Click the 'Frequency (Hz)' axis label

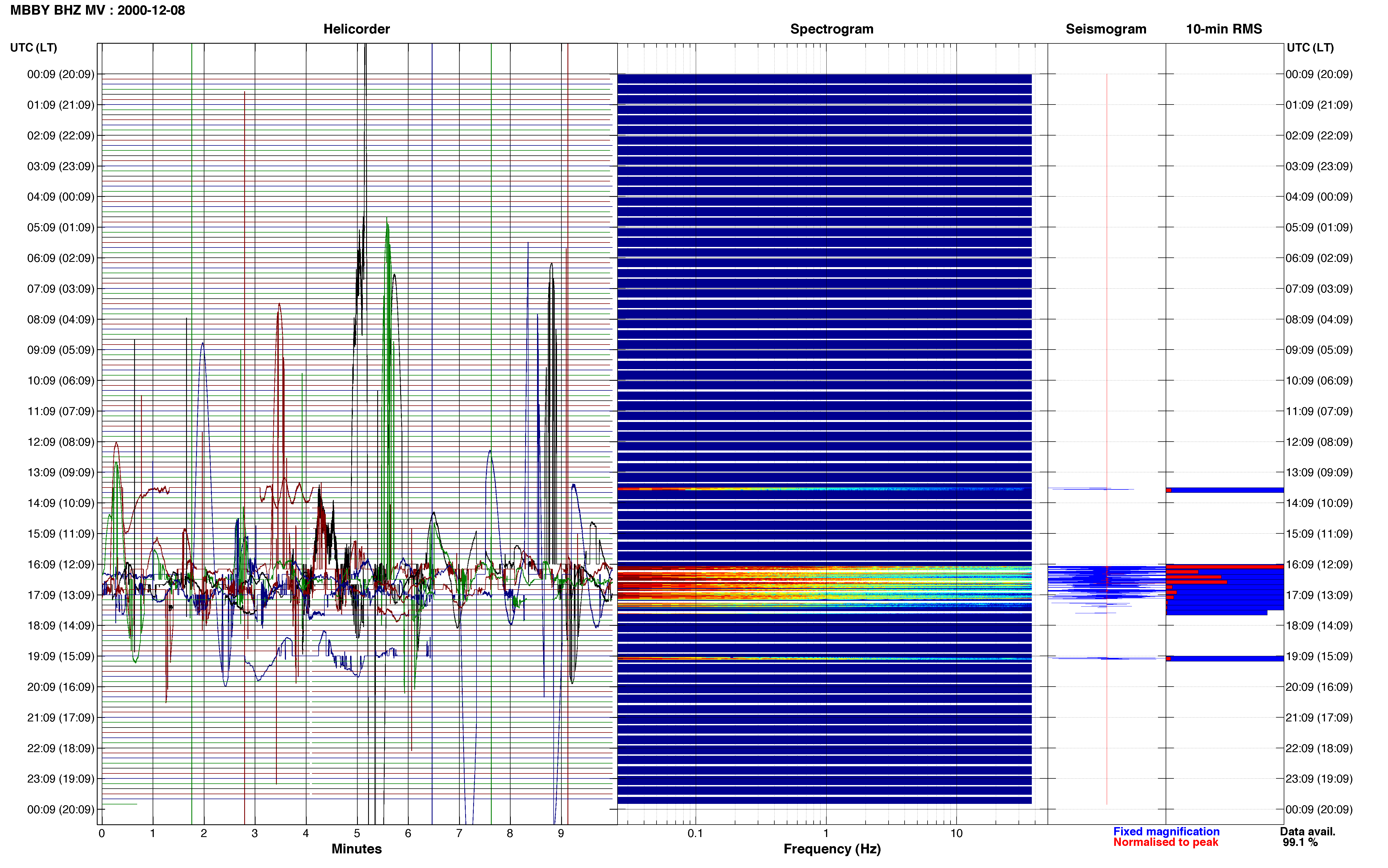(832, 849)
